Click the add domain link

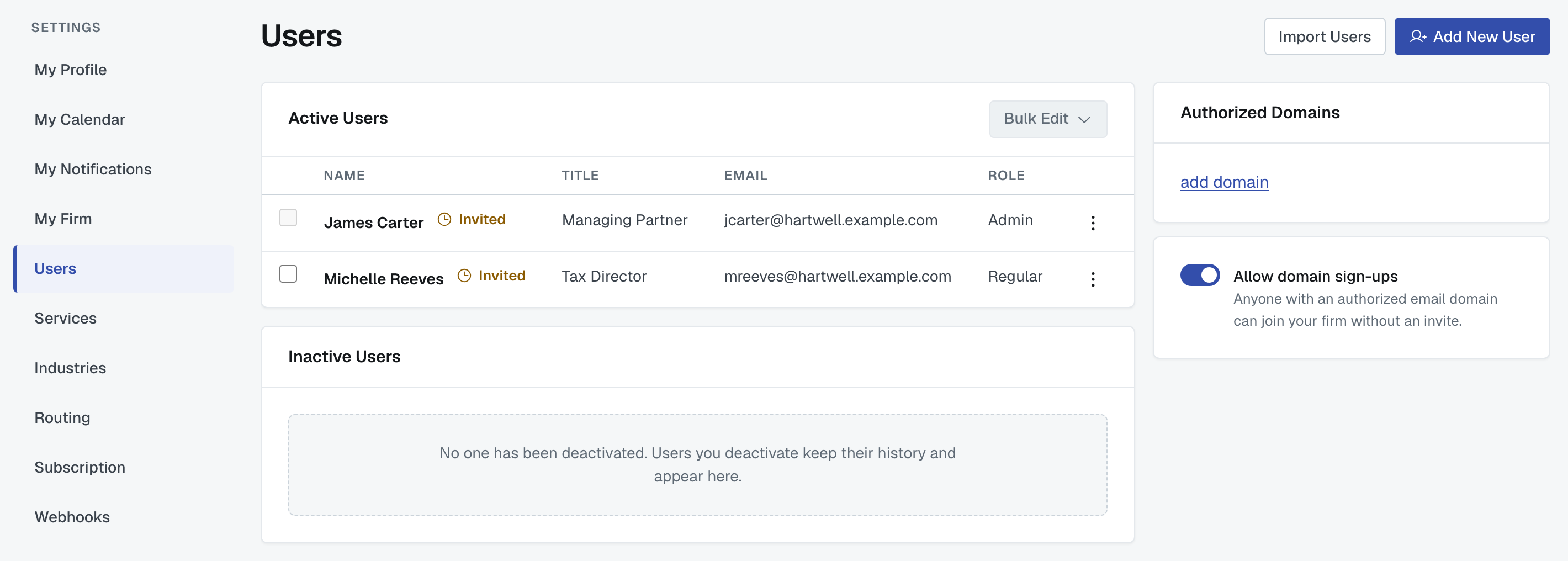1224,182
